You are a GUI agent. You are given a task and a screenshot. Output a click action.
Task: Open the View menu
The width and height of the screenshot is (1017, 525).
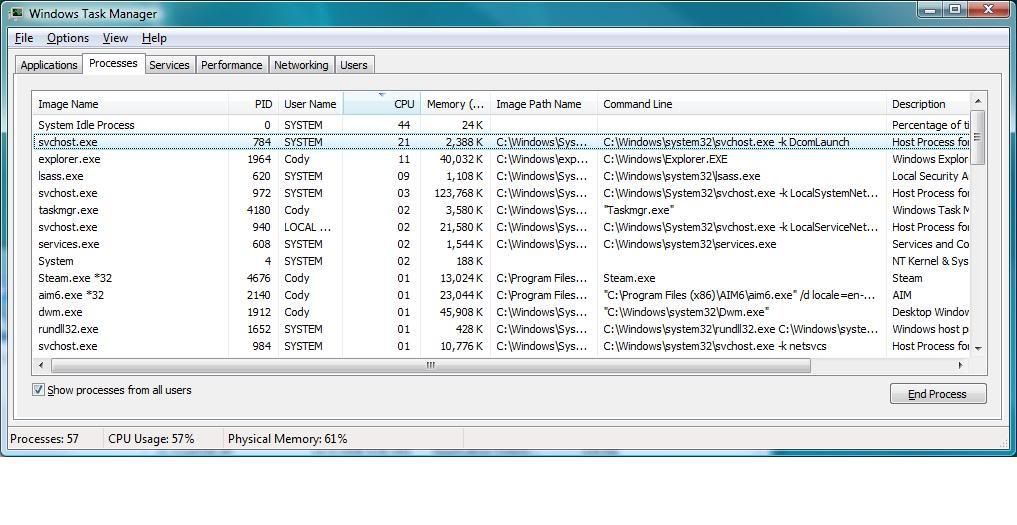[115, 38]
